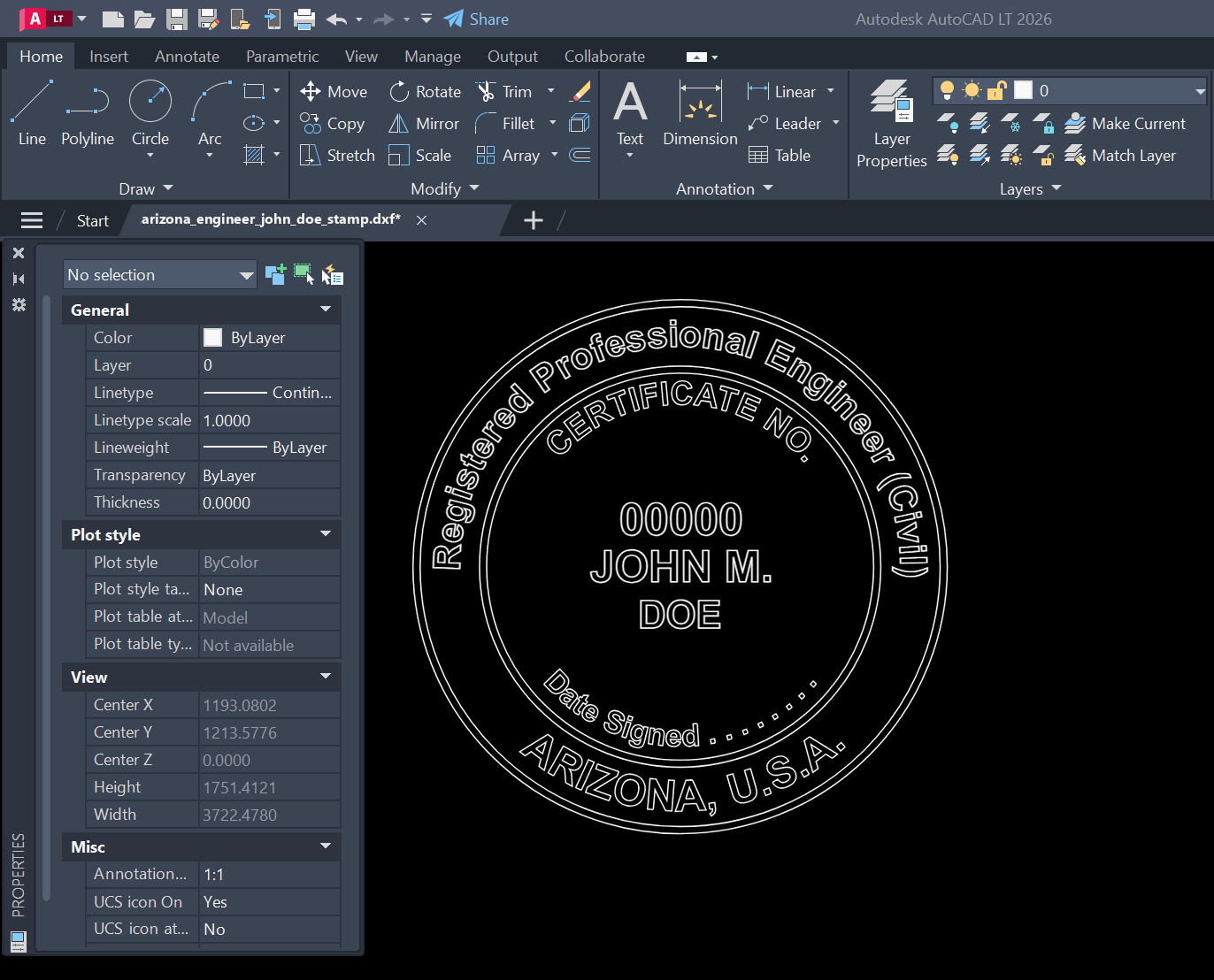Switch to the Start file tab
1214x980 pixels.
pos(92,220)
